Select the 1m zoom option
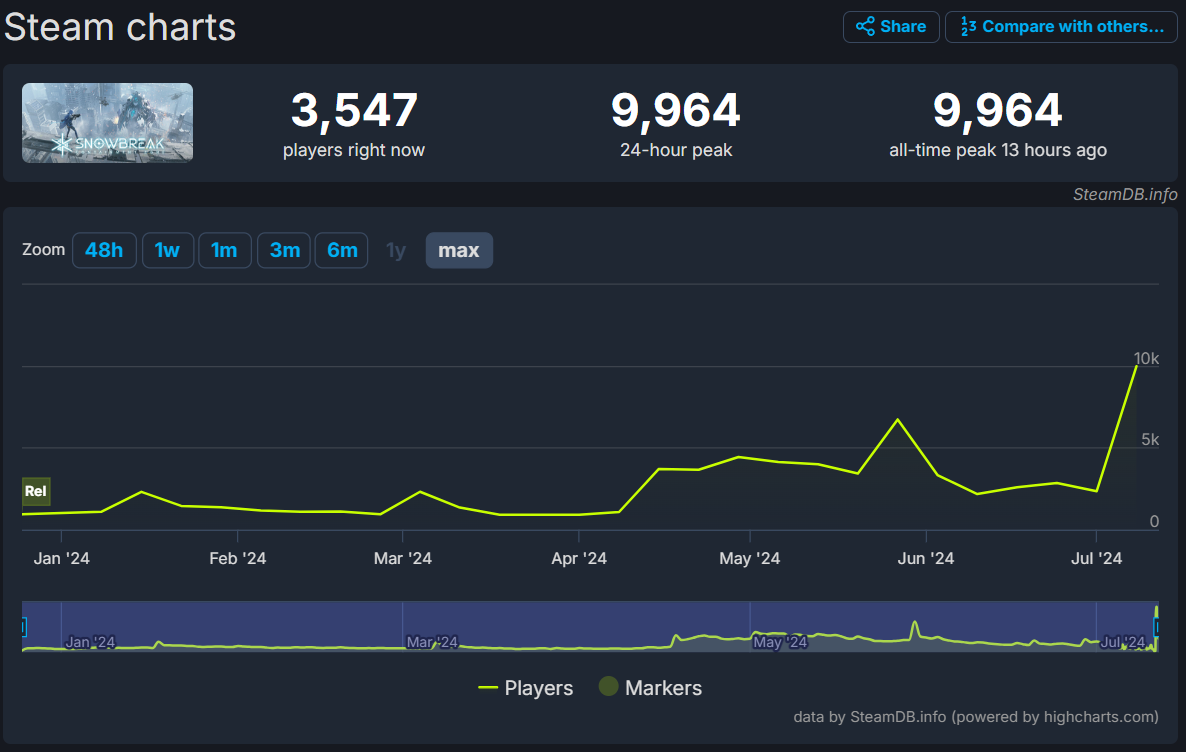The width and height of the screenshot is (1186, 752). pos(224,250)
